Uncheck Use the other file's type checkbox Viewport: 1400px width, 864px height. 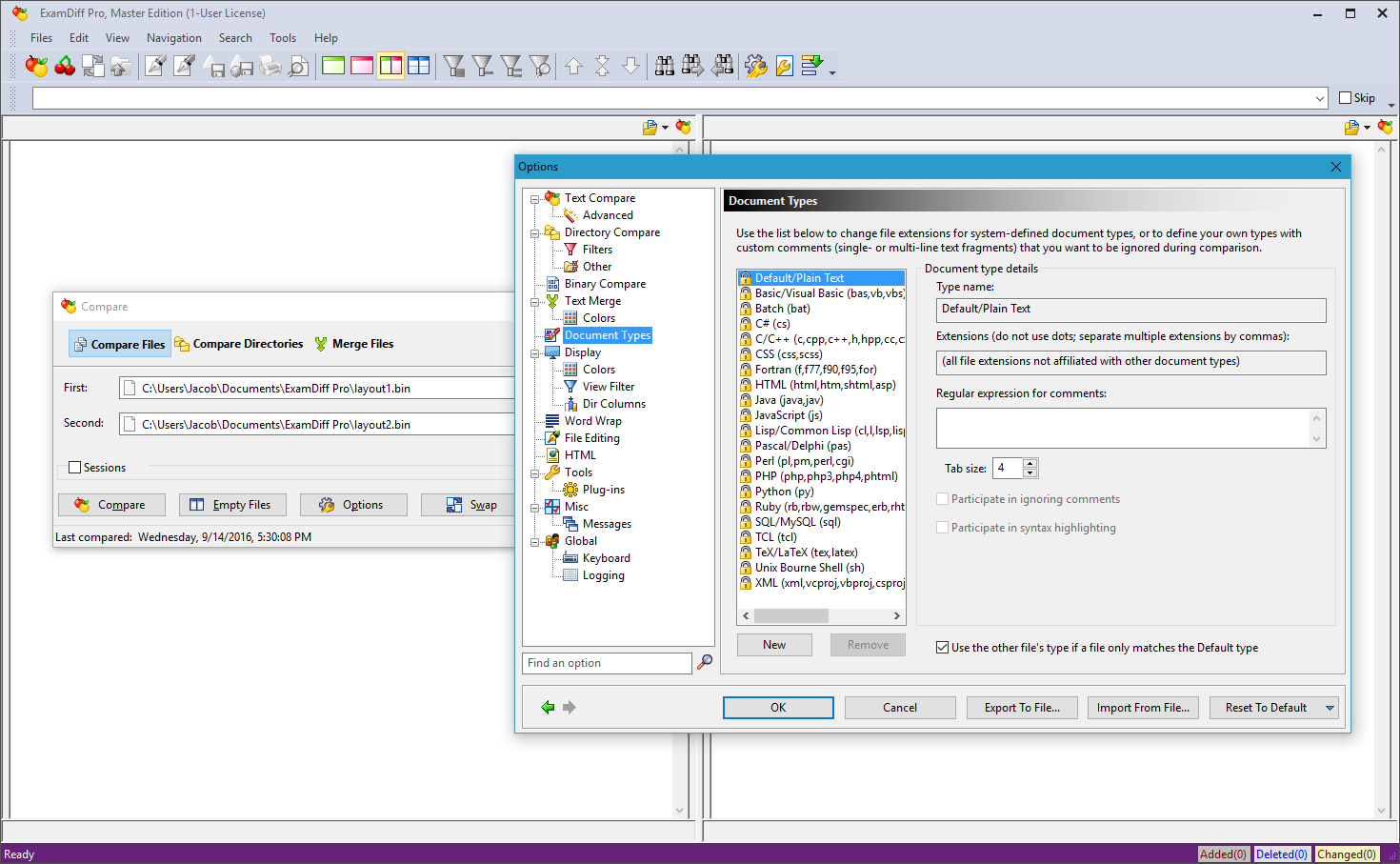click(x=942, y=648)
